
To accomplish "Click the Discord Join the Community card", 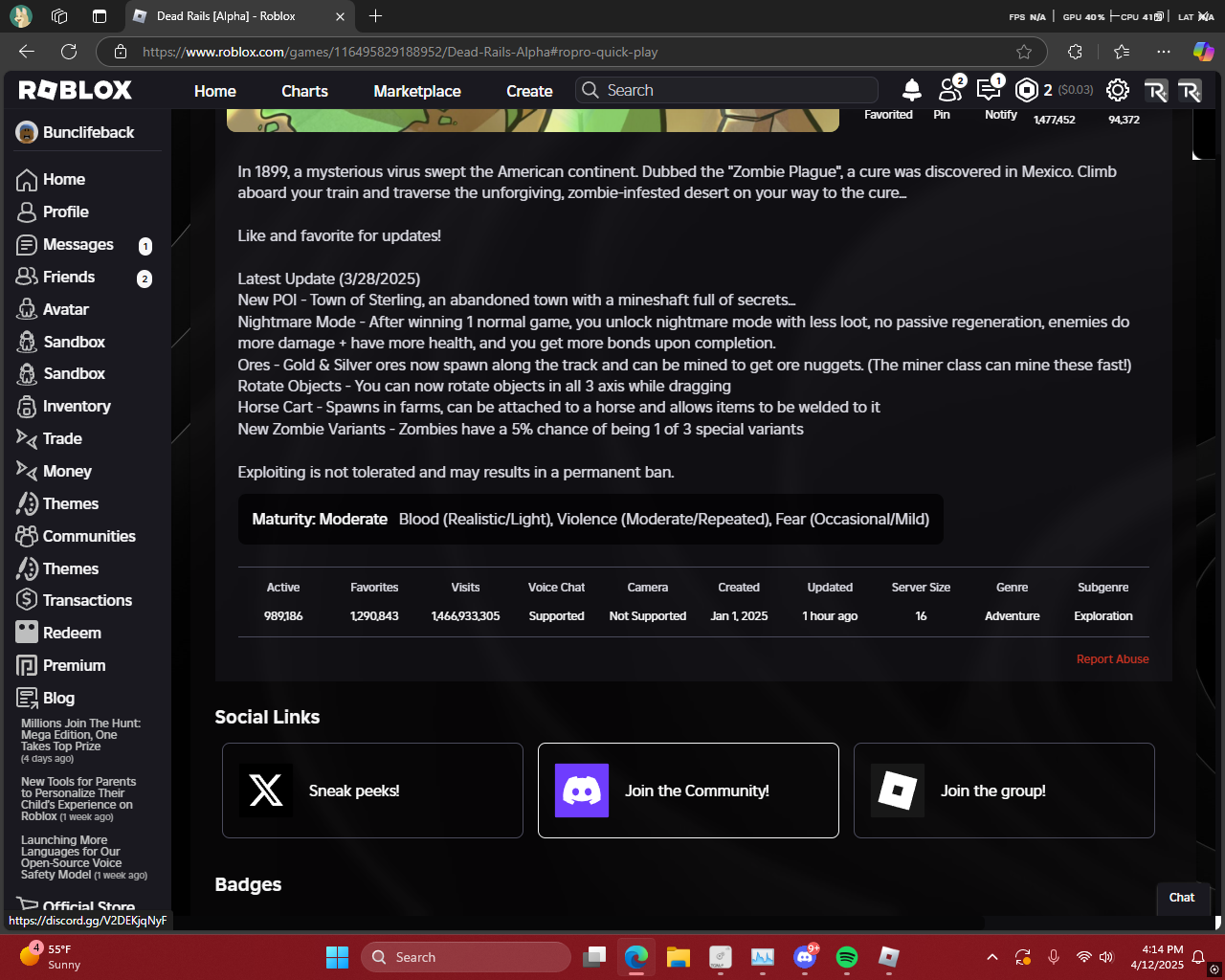I will [x=688, y=791].
